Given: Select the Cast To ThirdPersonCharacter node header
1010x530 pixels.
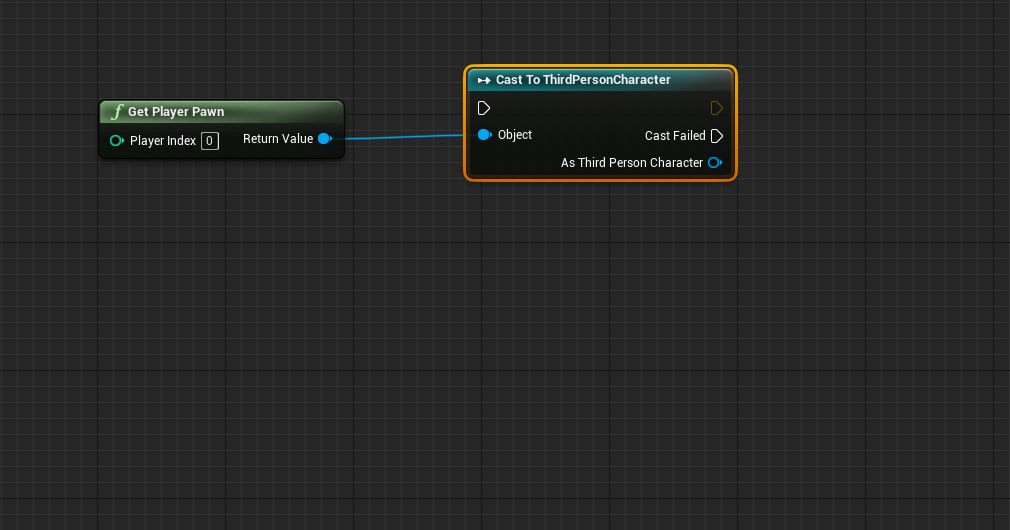Looking at the screenshot, I should coord(600,80).
